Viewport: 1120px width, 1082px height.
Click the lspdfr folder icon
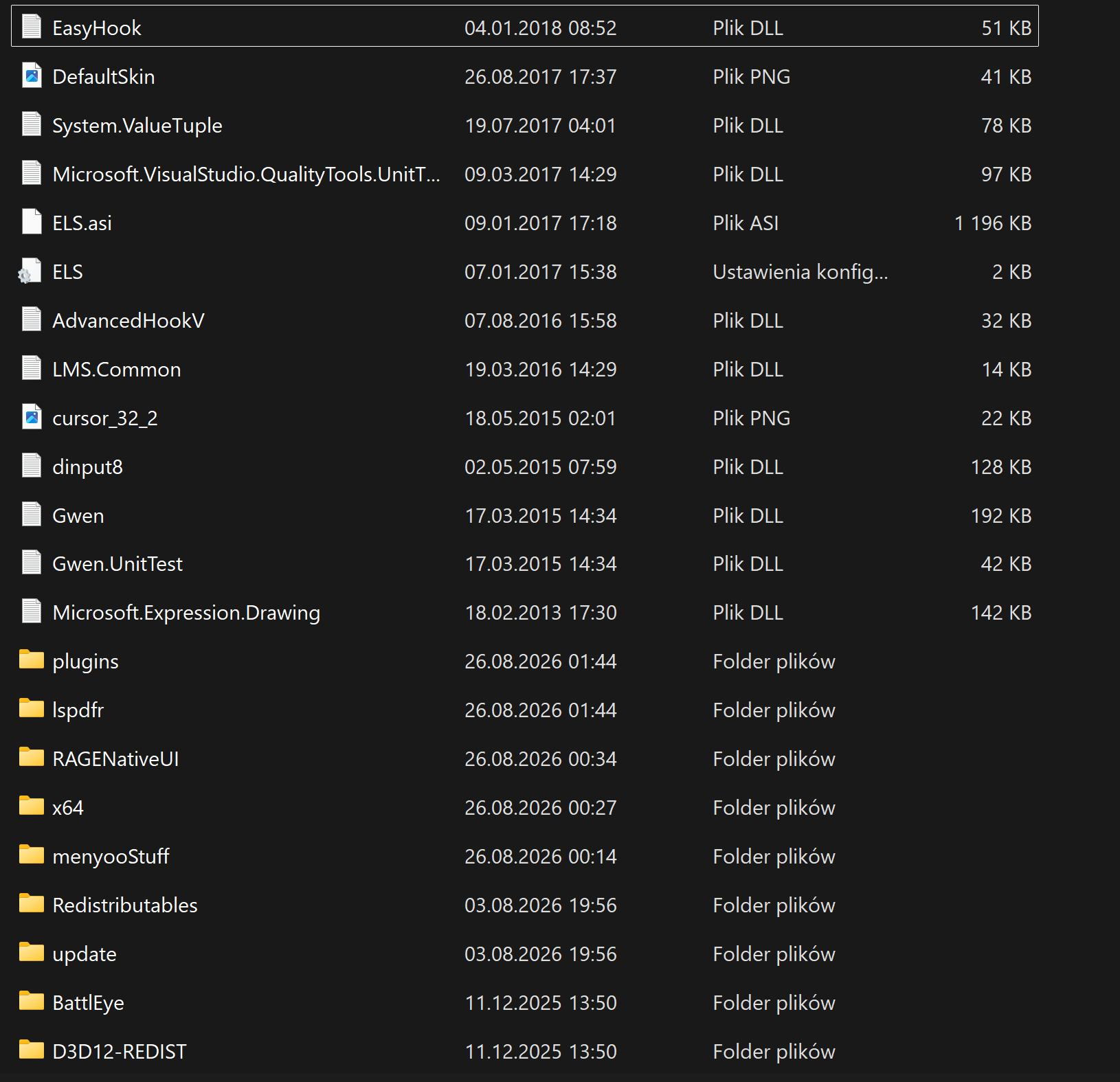pyautogui.click(x=32, y=708)
